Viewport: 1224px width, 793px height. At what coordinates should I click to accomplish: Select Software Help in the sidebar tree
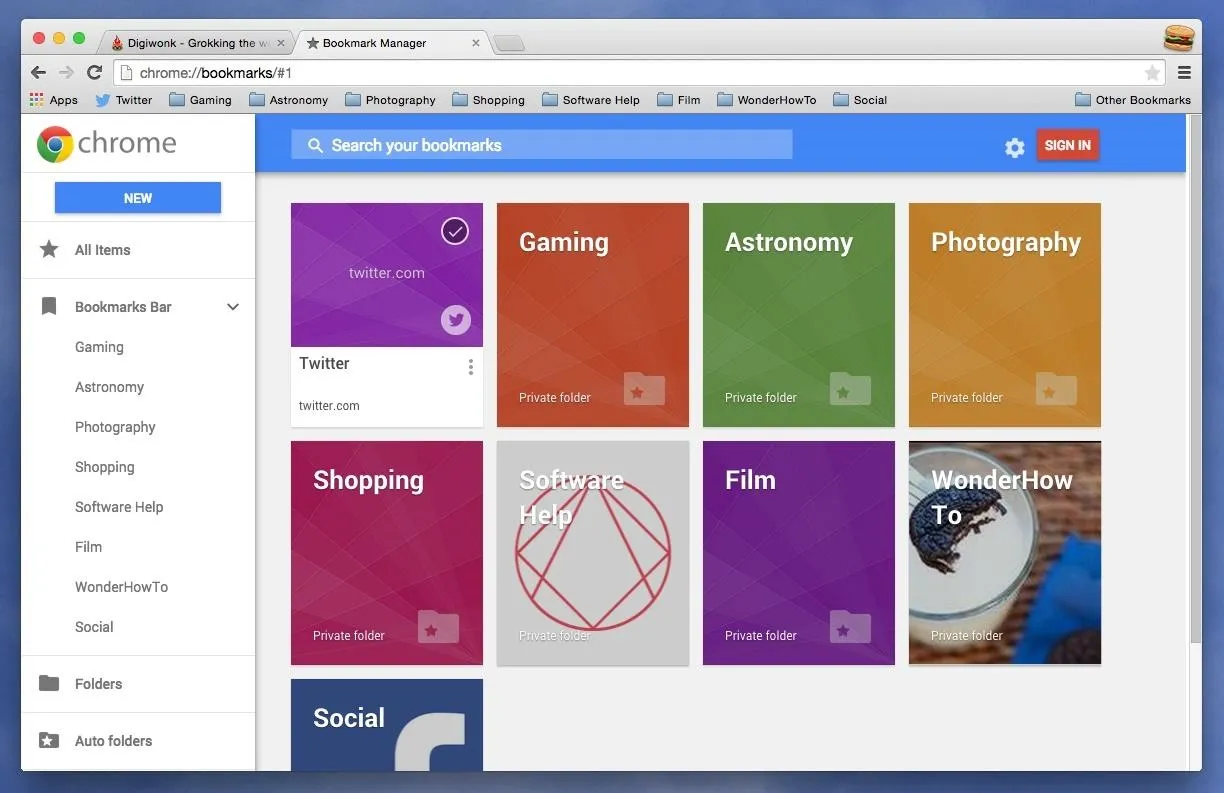(119, 507)
